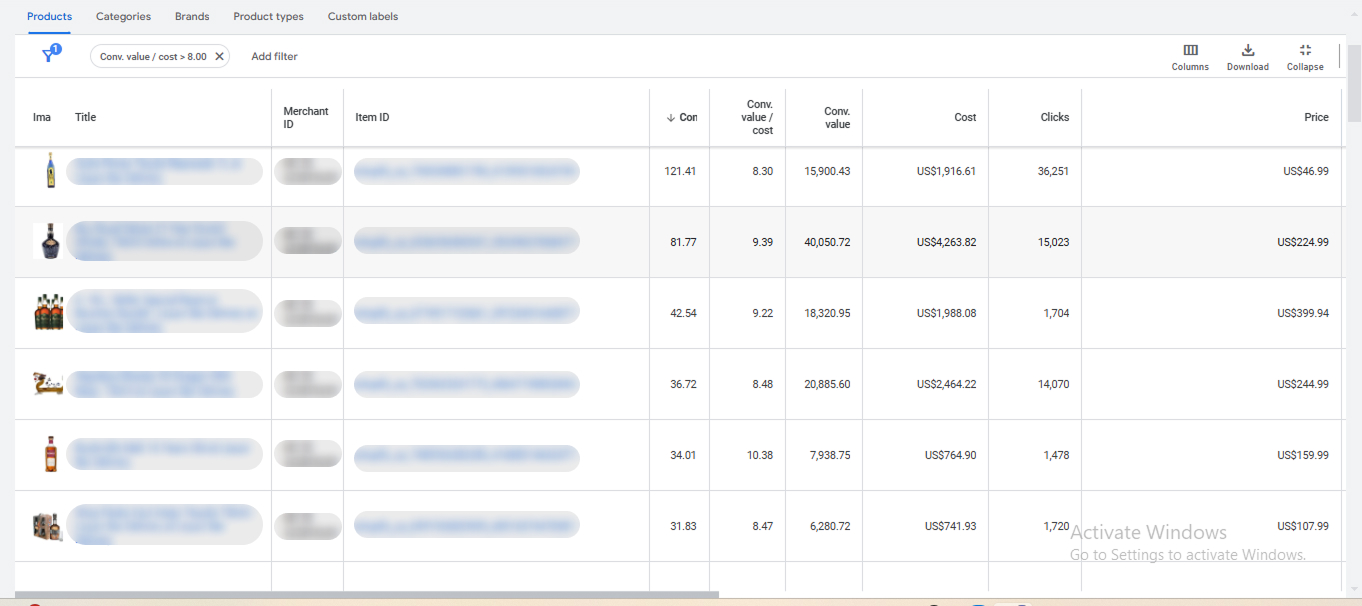The width and height of the screenshot is (1362, 606).
Task: Collapse the expanded table view
Action: coord(1304,57)
